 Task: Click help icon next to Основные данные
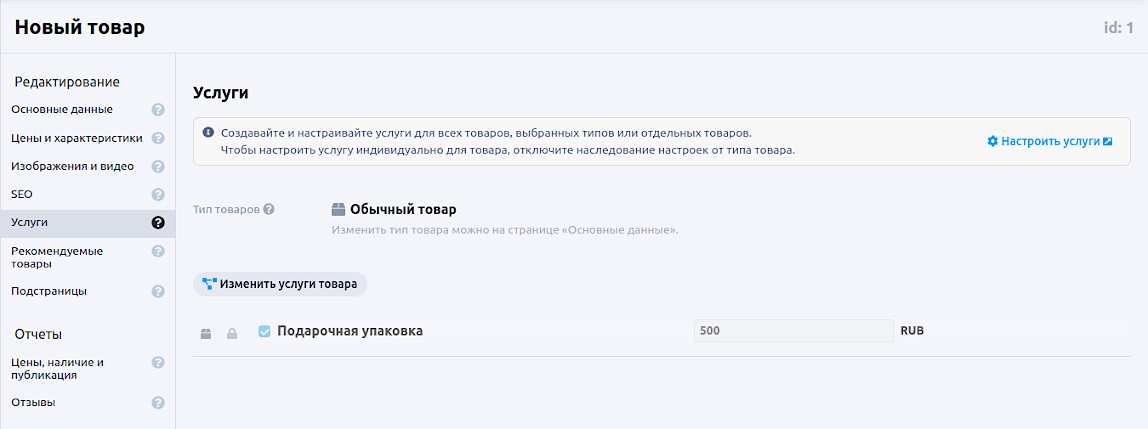[x=158, y=110]
